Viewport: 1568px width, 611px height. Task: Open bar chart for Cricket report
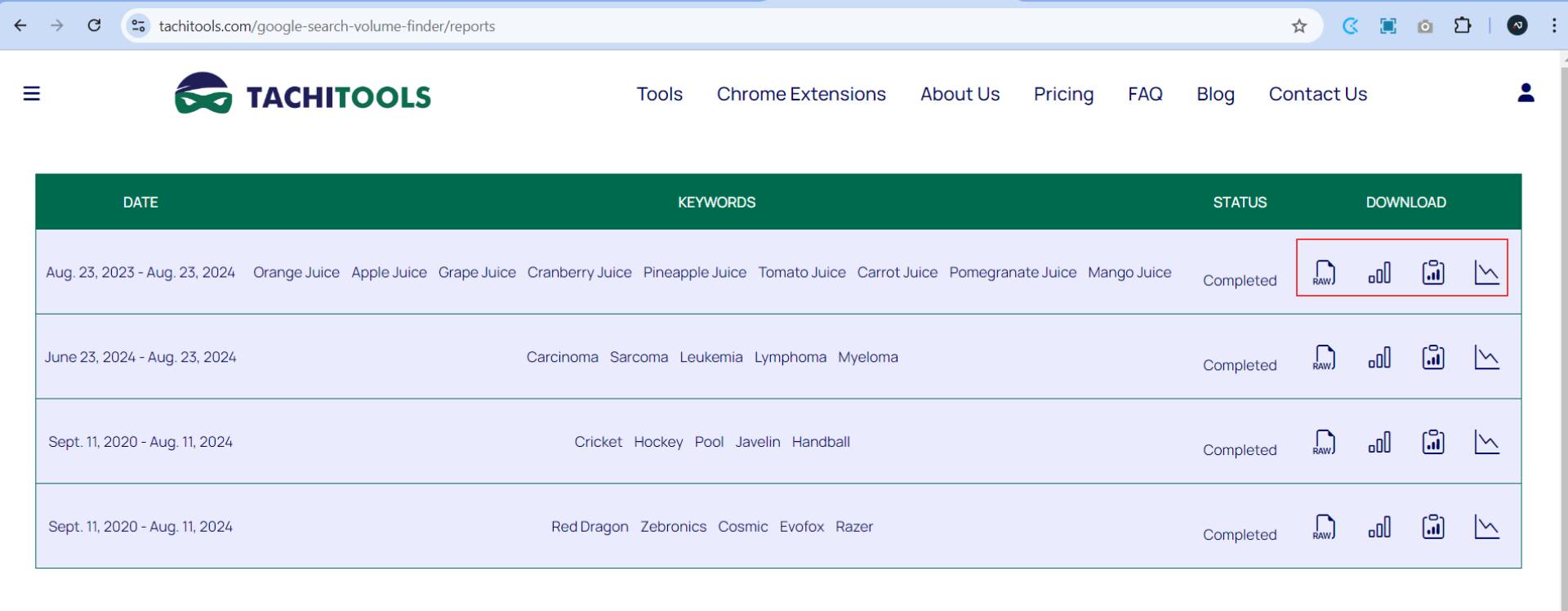point(1379,443)
